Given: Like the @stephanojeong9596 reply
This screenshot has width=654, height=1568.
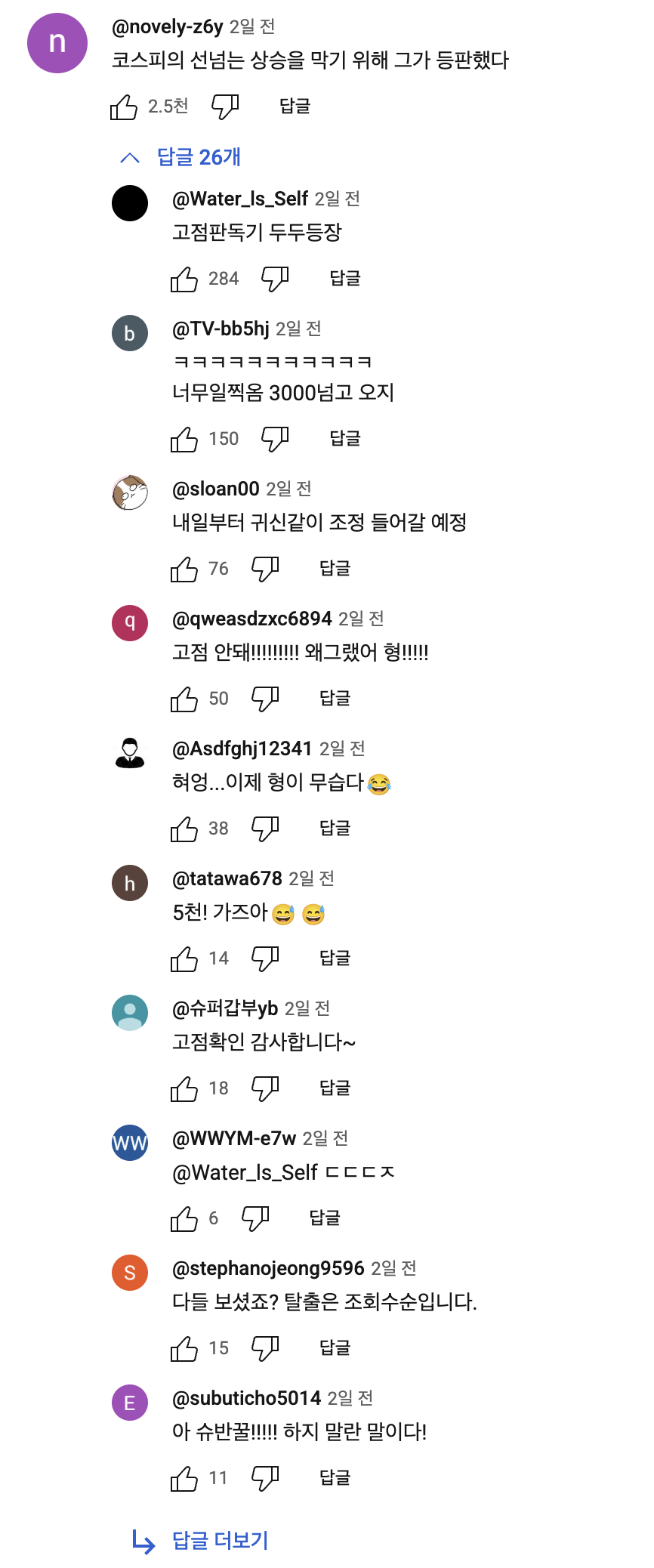Looking at the screenshot, I should coord(184,1349).
